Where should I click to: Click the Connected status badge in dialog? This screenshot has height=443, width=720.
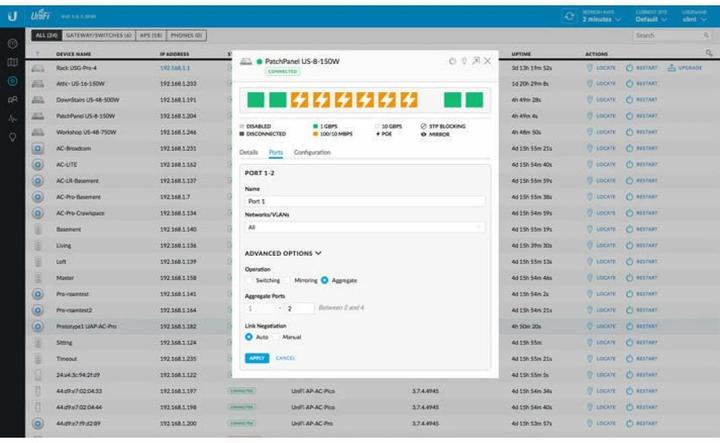[282, 72]
